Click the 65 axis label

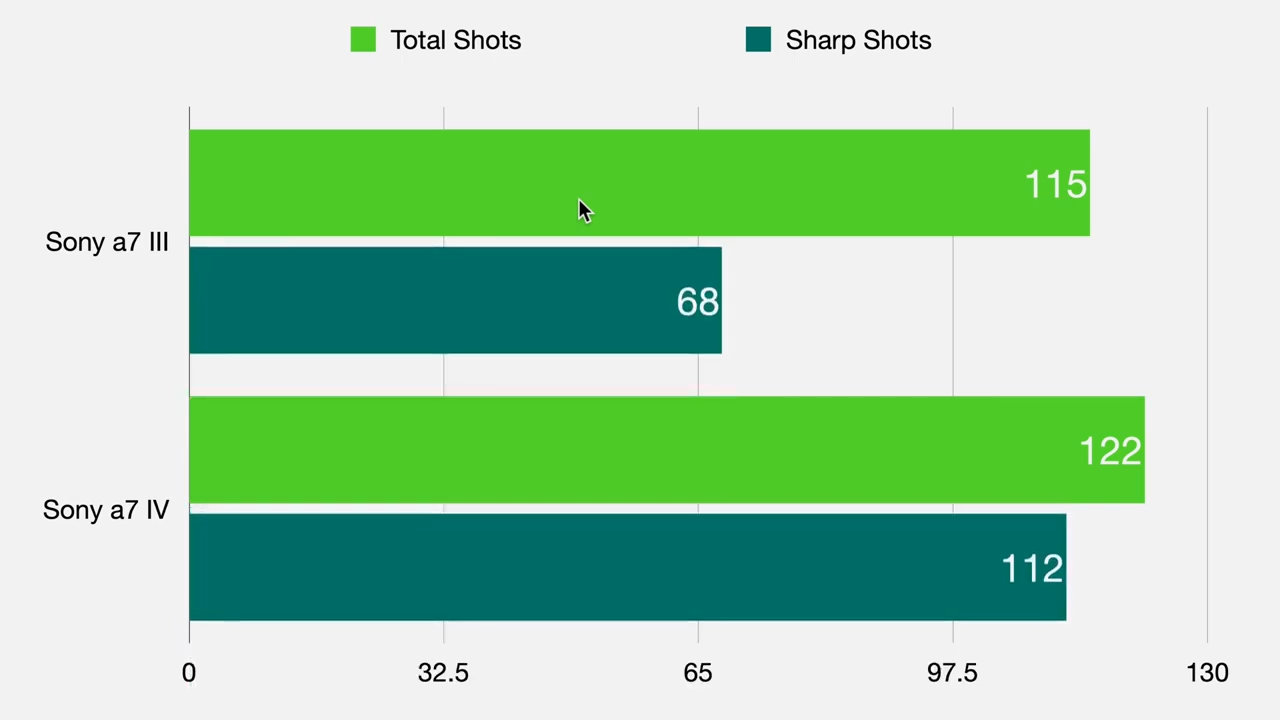pyautogui.click(x=698, y=673)
